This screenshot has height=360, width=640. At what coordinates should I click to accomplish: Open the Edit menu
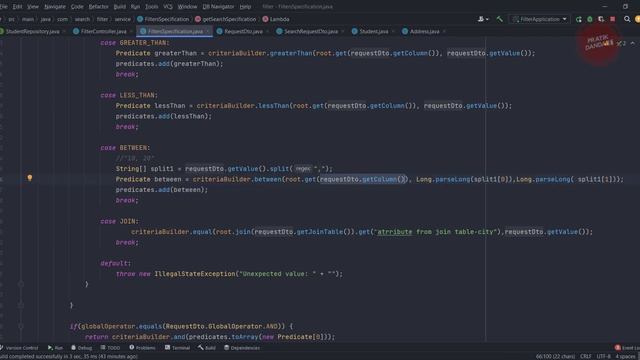(x=17, y=7)
